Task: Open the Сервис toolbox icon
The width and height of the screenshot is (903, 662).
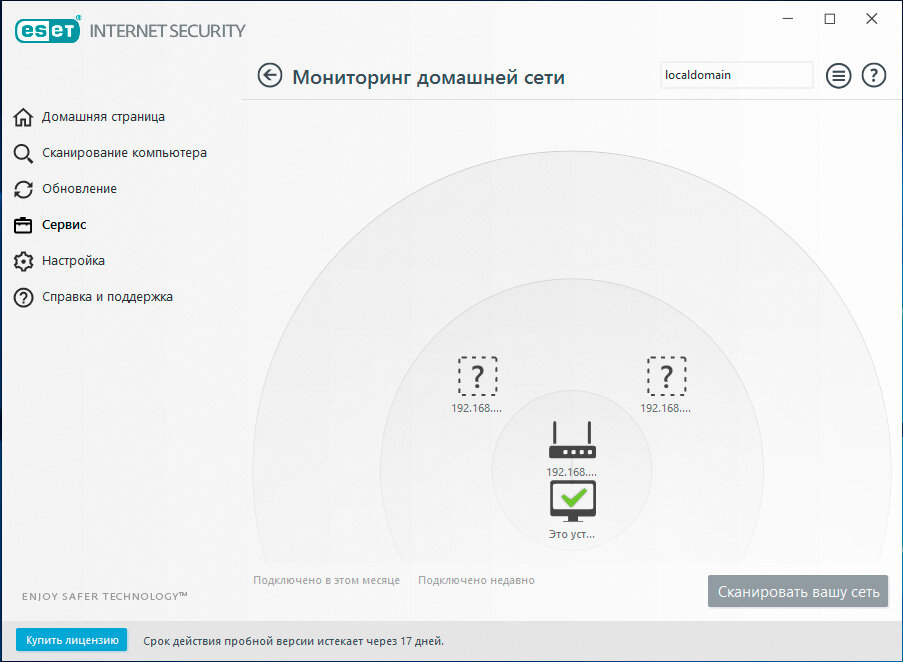Action: click(x=22, y=225)
